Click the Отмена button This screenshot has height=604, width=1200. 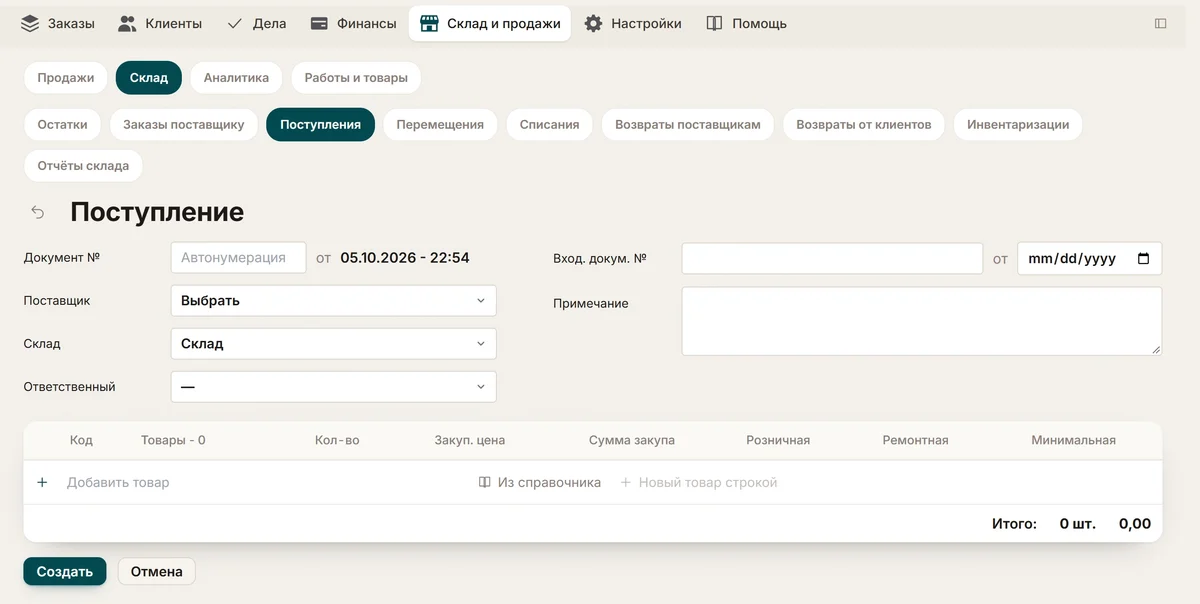click(x=157, y=571)
